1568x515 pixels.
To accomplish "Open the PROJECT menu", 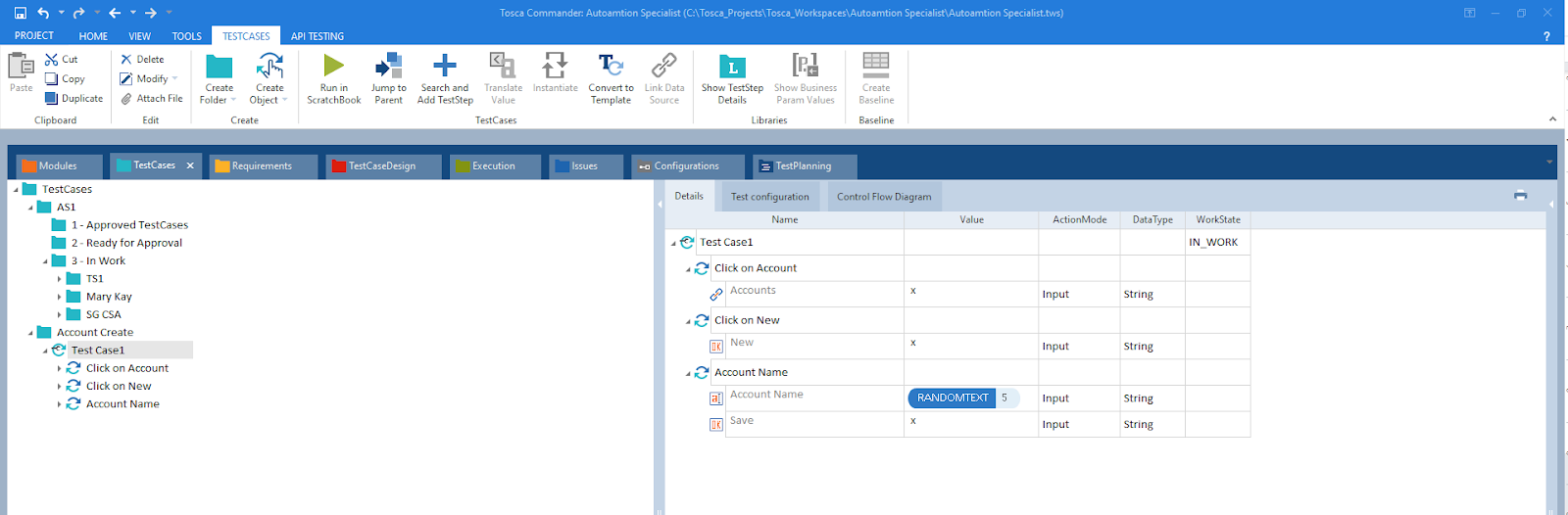I will pyautogui.click(x=34, y=35).
